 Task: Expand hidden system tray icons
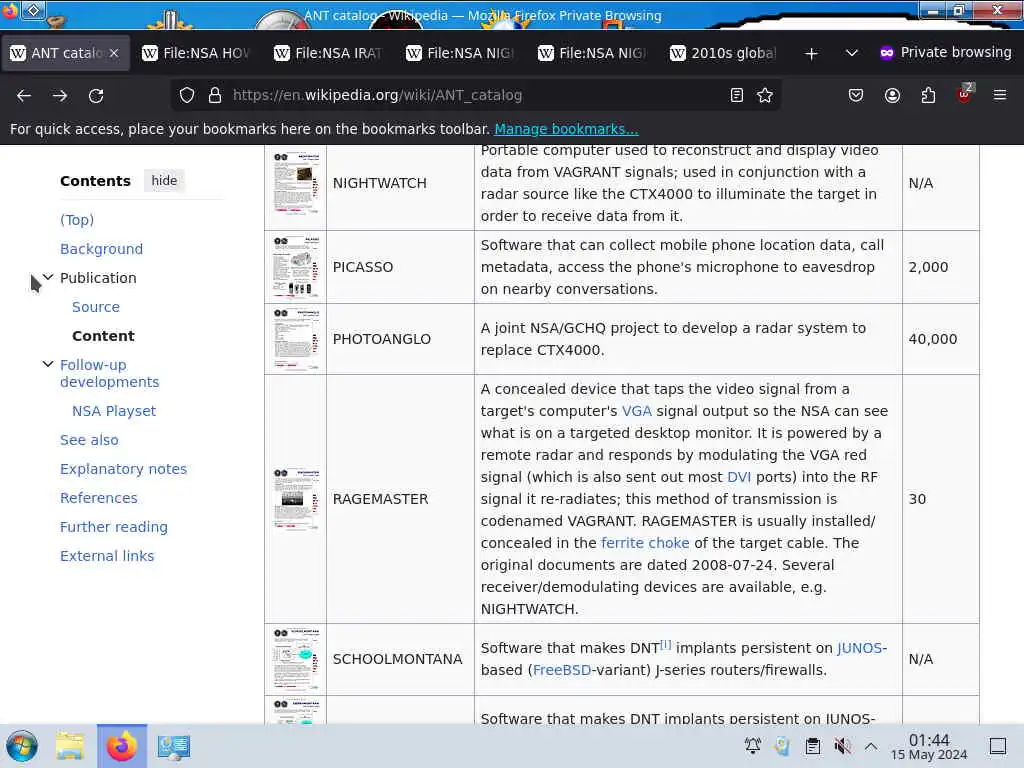click(871, 745)
